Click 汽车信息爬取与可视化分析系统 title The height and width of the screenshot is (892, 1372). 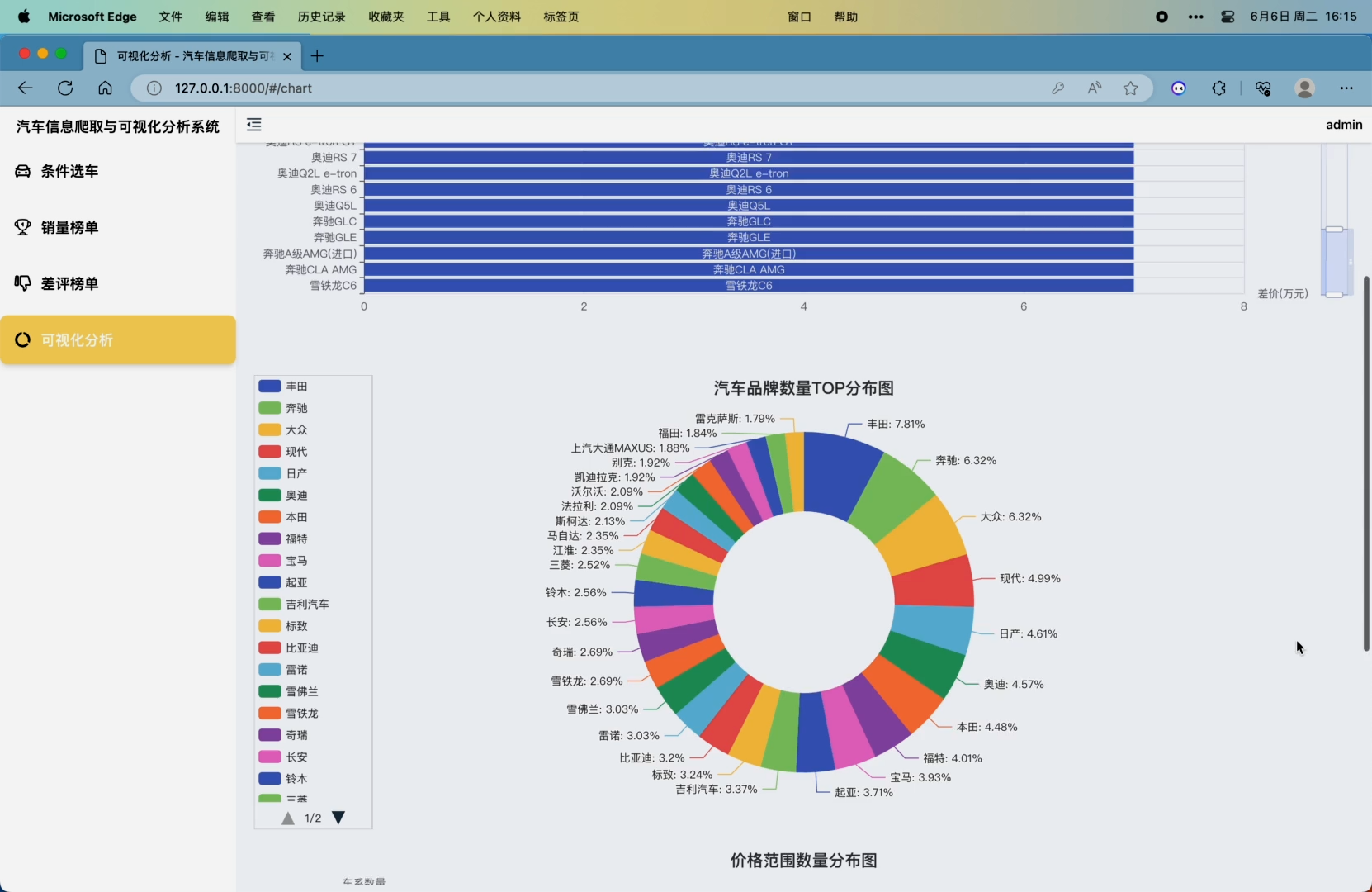(x=118, y=126)
